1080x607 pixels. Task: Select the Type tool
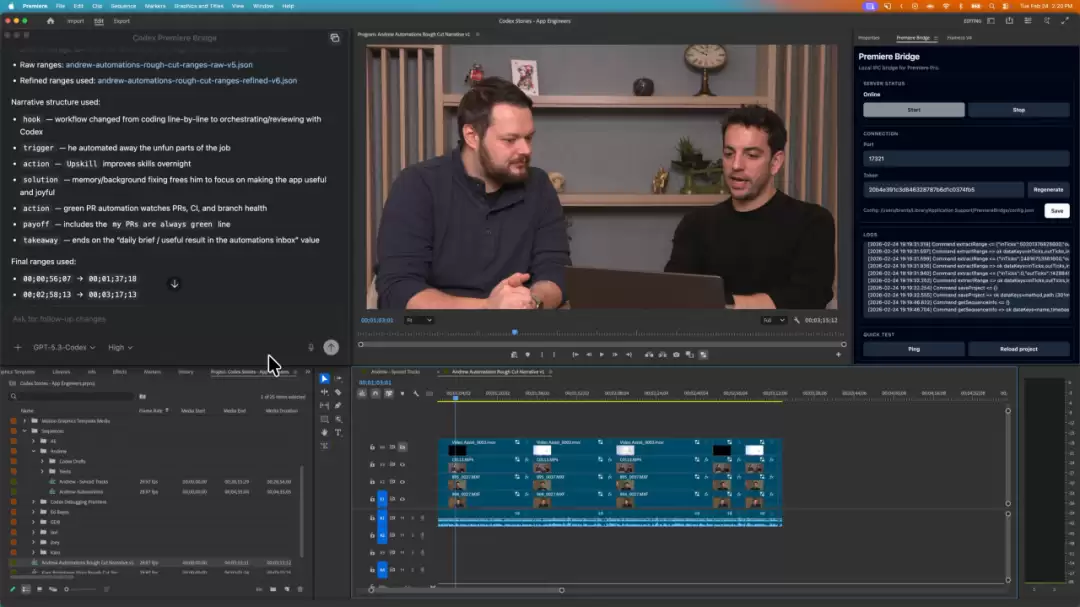click(338, 433)
